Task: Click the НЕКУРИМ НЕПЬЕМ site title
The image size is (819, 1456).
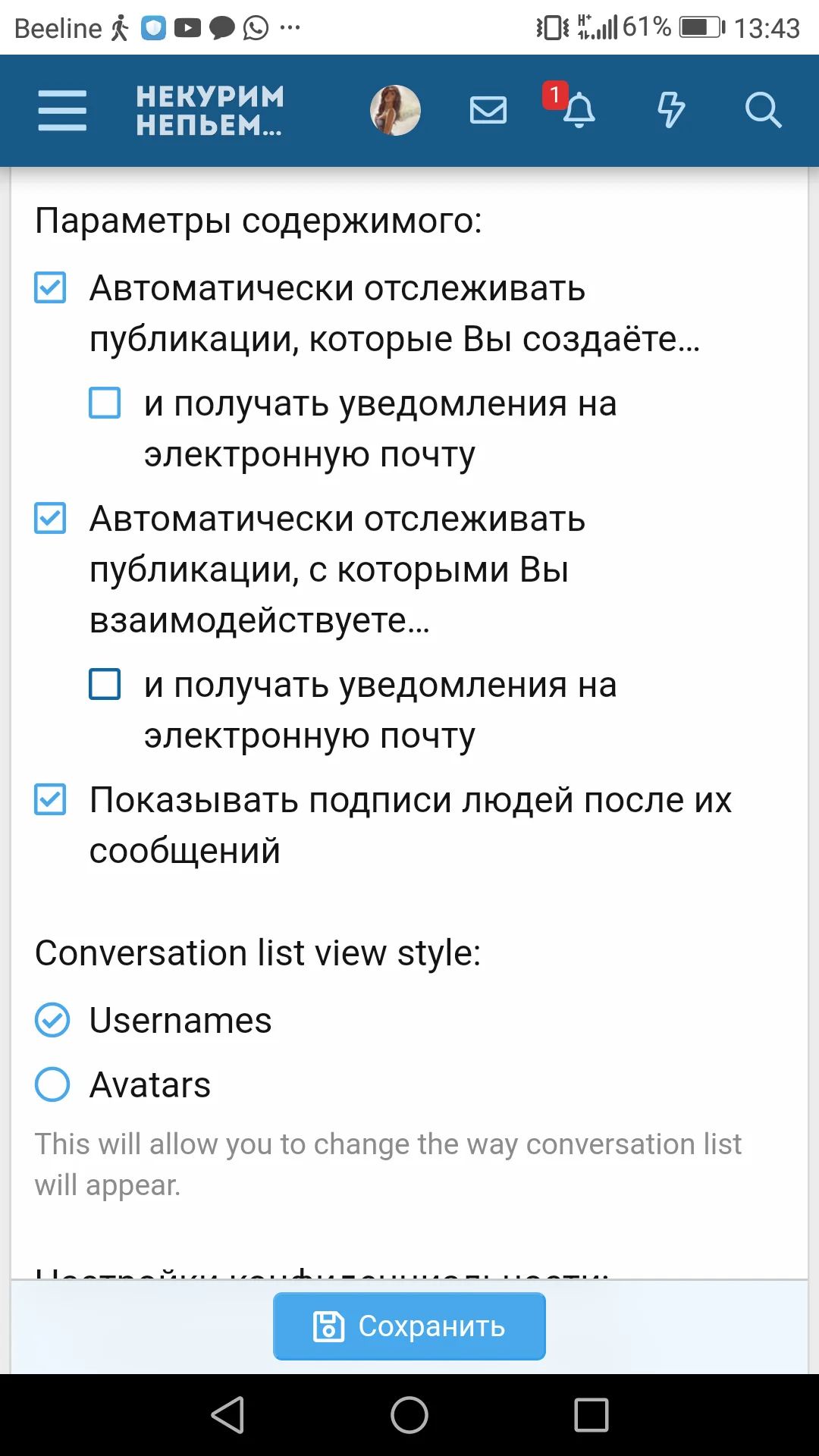Action: (209, 110)
